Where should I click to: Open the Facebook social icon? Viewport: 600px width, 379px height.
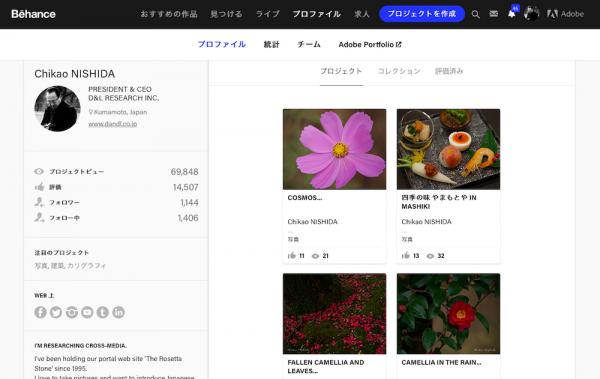pos(41,312)
